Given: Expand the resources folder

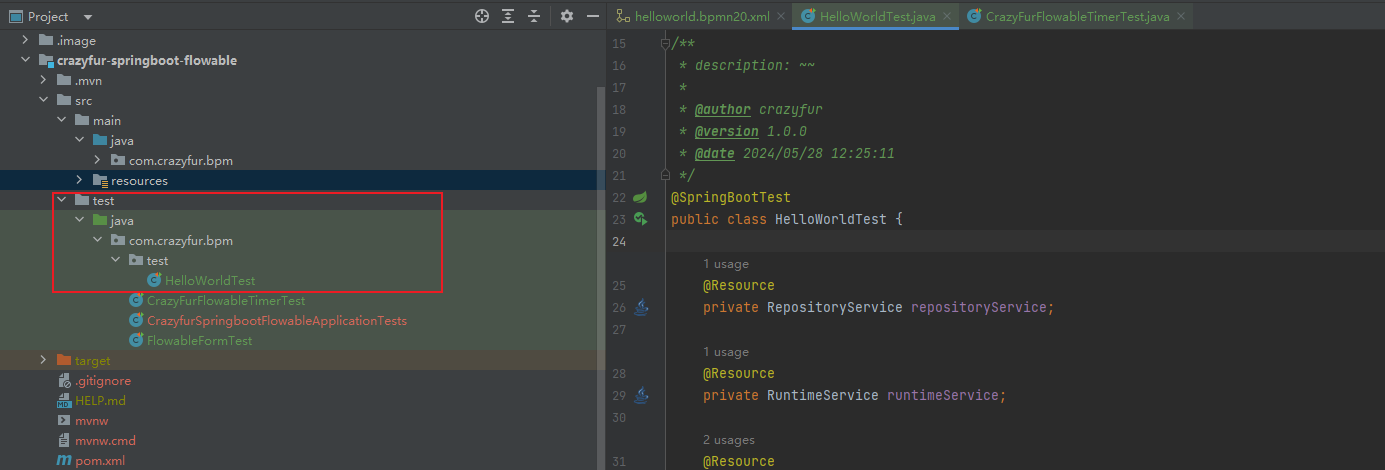Looking at the screenshot, I should tap(80, 180).
